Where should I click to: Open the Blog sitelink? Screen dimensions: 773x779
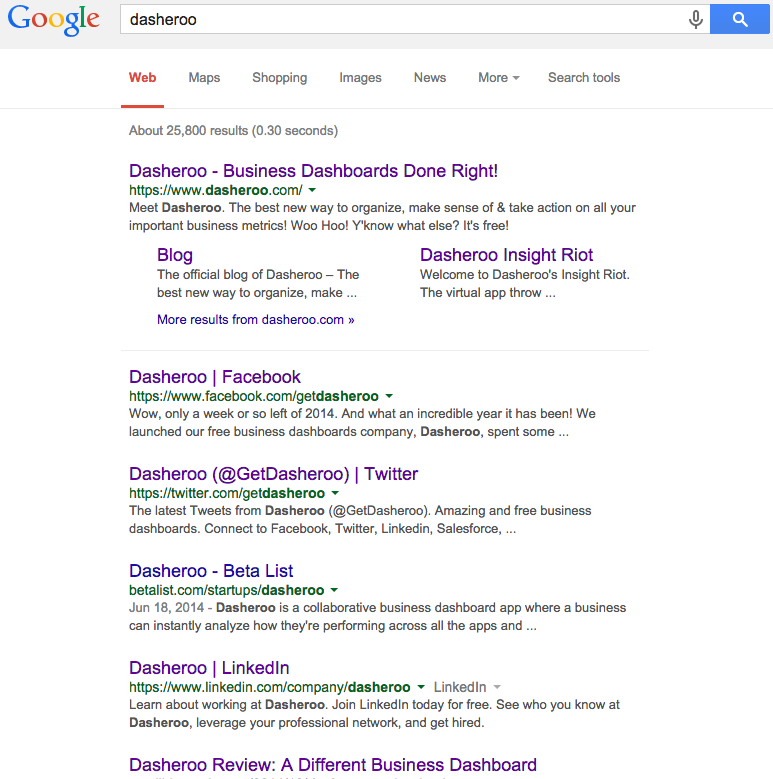point(175,255)
